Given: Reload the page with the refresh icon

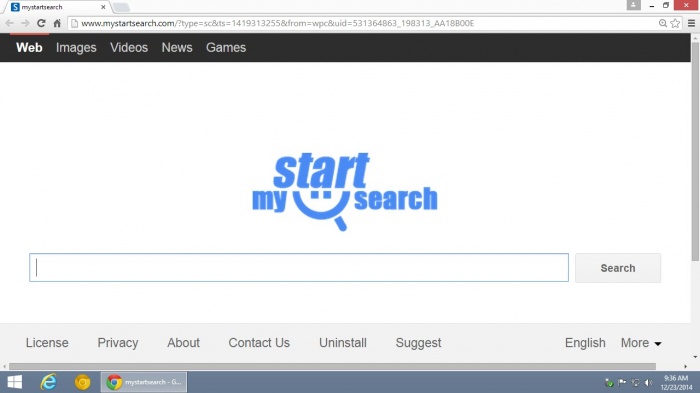Looking at the screenshot, I should 41,23.
